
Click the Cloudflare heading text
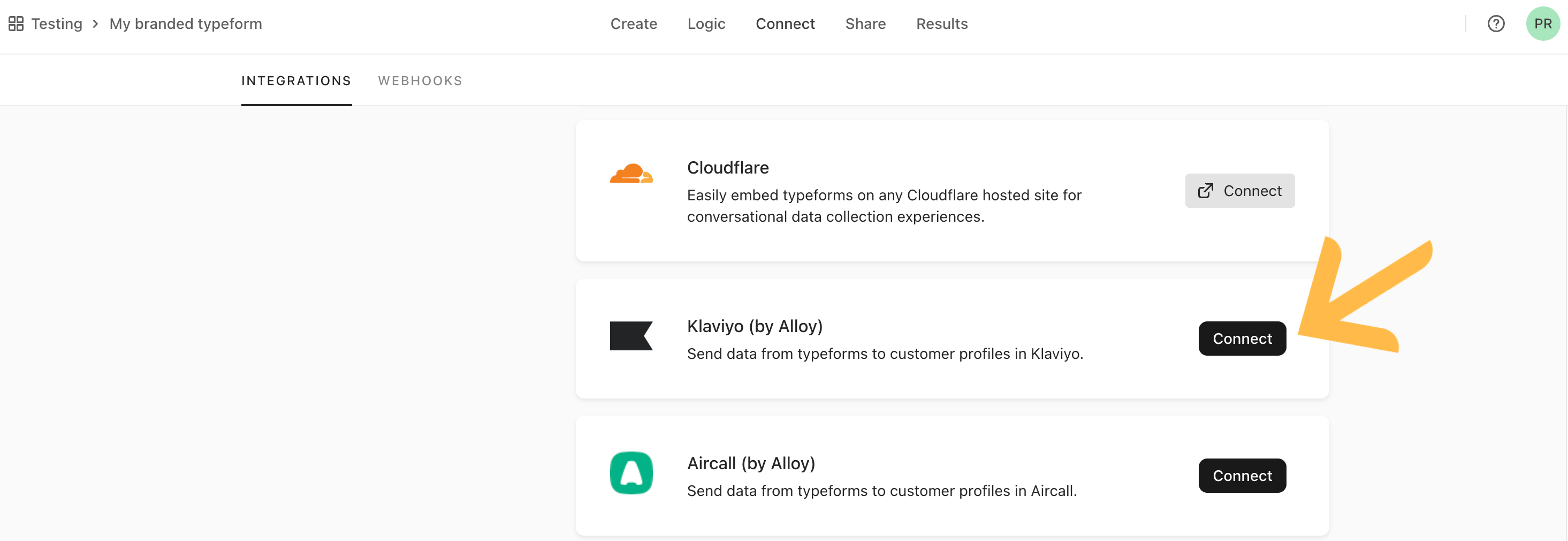727,168
